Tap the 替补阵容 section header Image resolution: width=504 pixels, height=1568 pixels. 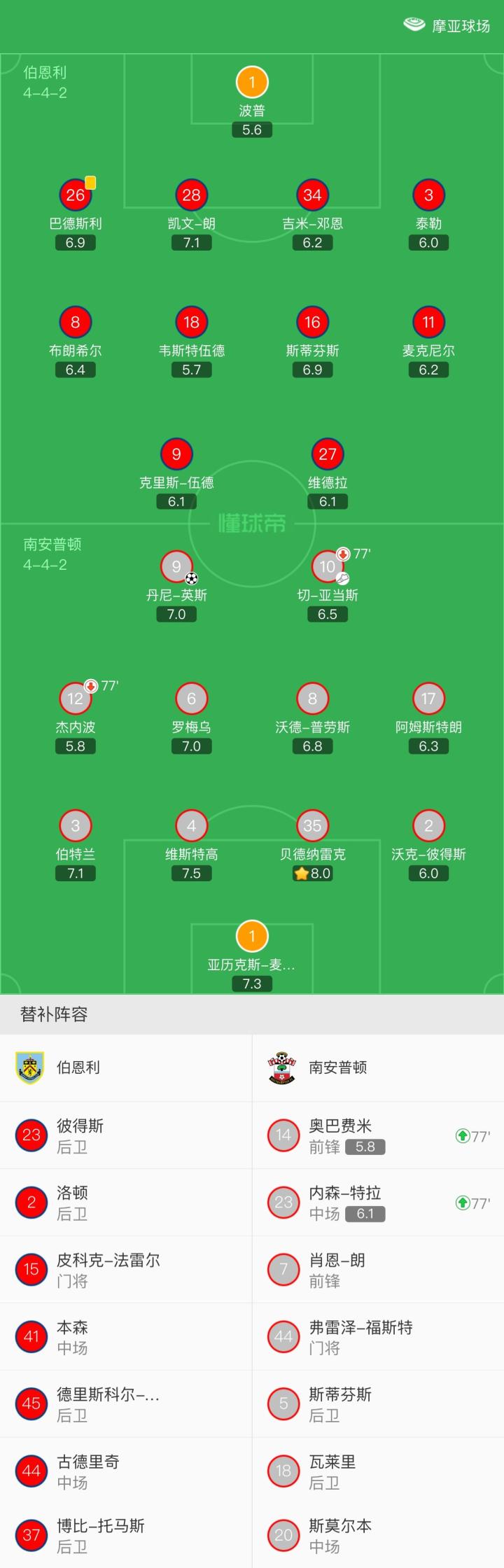pos(54,1014)
